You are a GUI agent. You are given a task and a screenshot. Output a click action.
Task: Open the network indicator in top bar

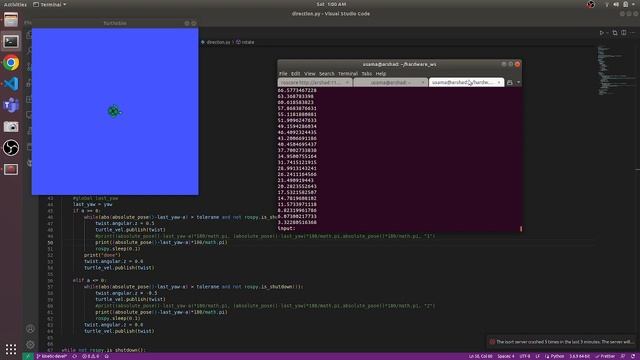point(607,4)
